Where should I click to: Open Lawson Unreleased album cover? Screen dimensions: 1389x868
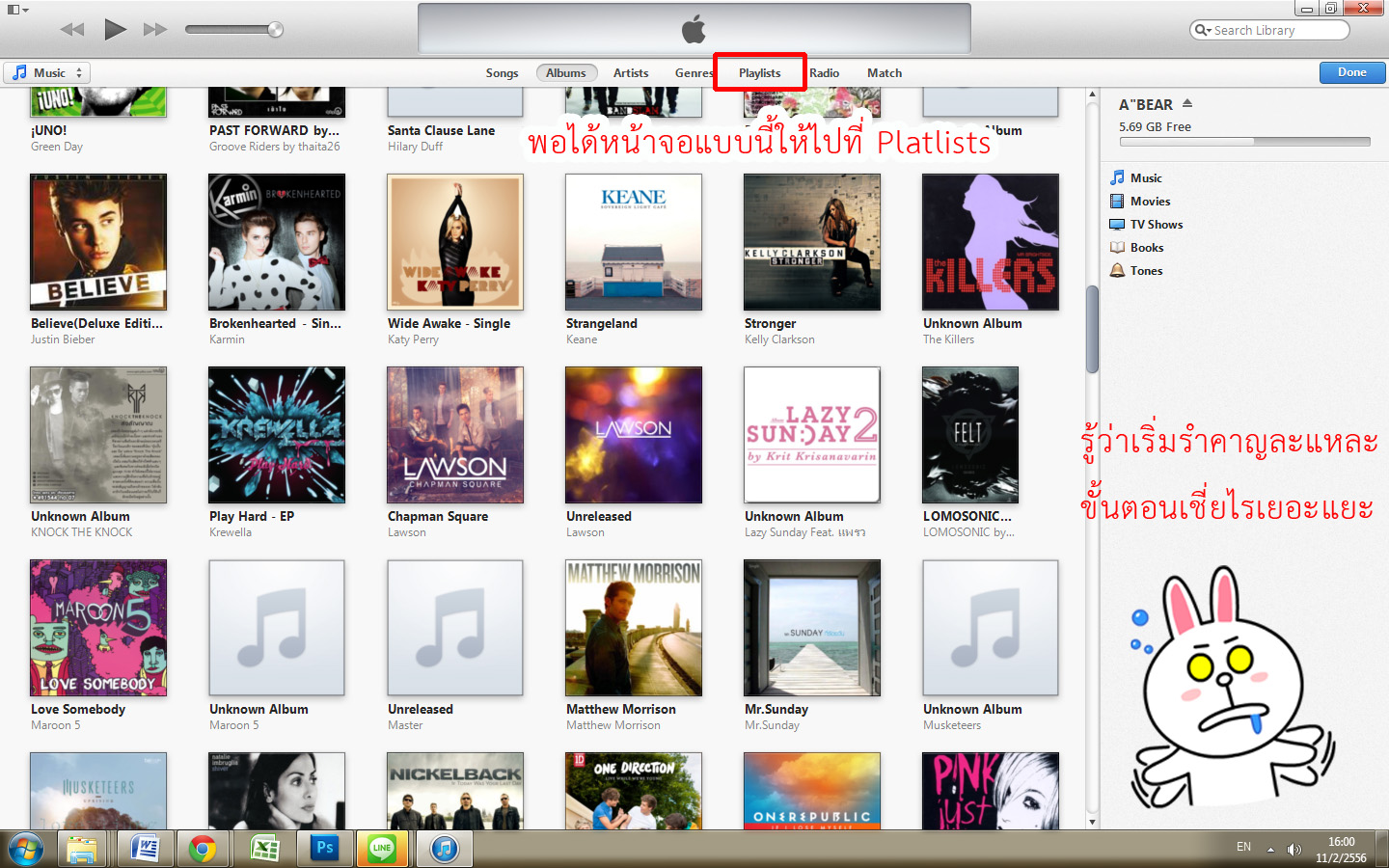click(x=634, y=435)
